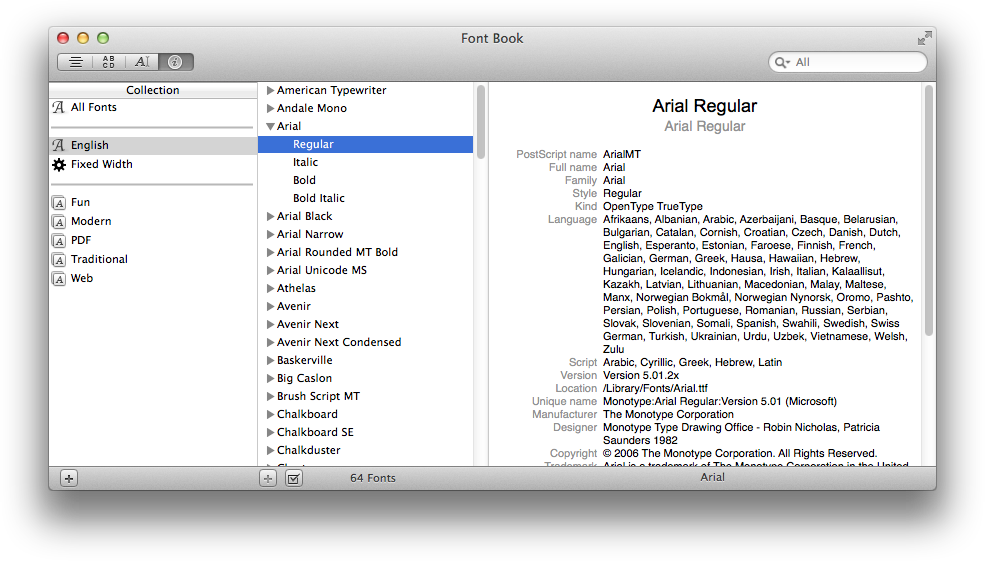Expand the Baskerville font family
Screen dimensions: 985x561
pos(270,360)
